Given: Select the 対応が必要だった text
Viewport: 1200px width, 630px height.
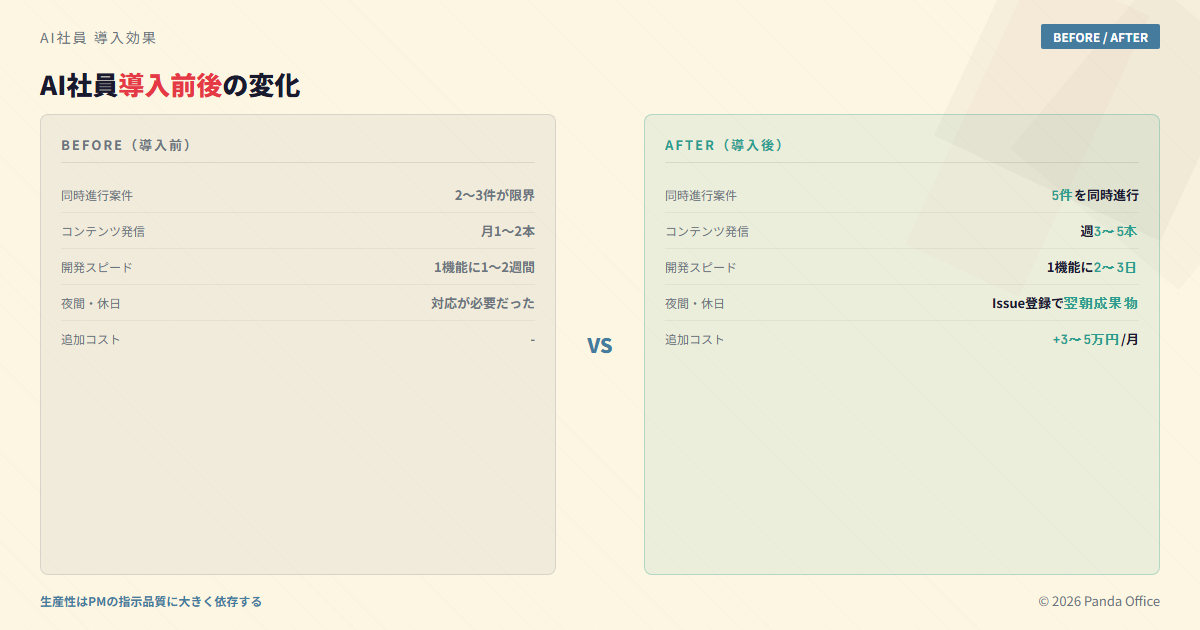Looking at the screenshot, I should (482, 303).
